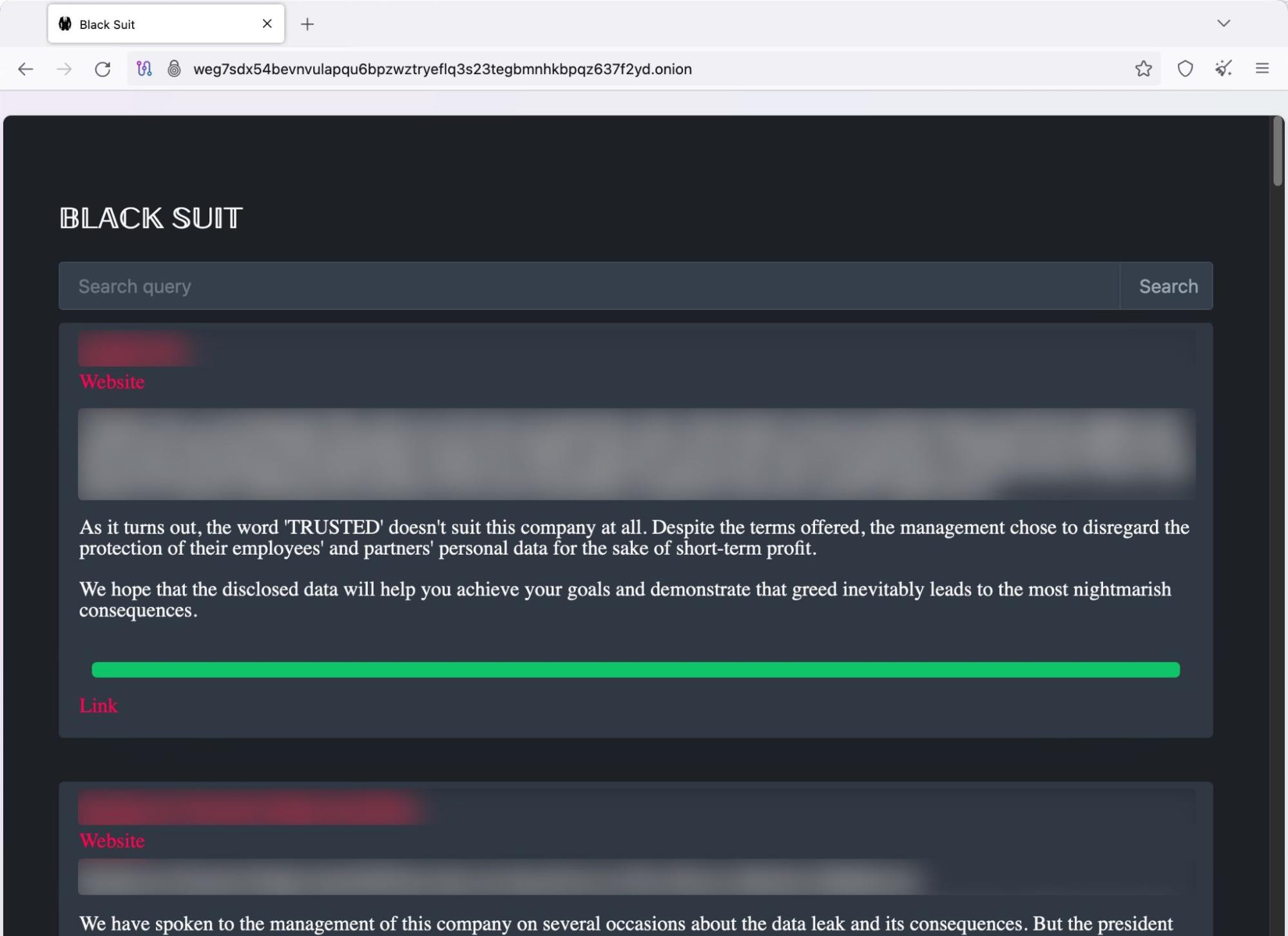This screenshot has height=936, width=1288.
Task: Click the green progress bar element
Action: click(635, 669)
